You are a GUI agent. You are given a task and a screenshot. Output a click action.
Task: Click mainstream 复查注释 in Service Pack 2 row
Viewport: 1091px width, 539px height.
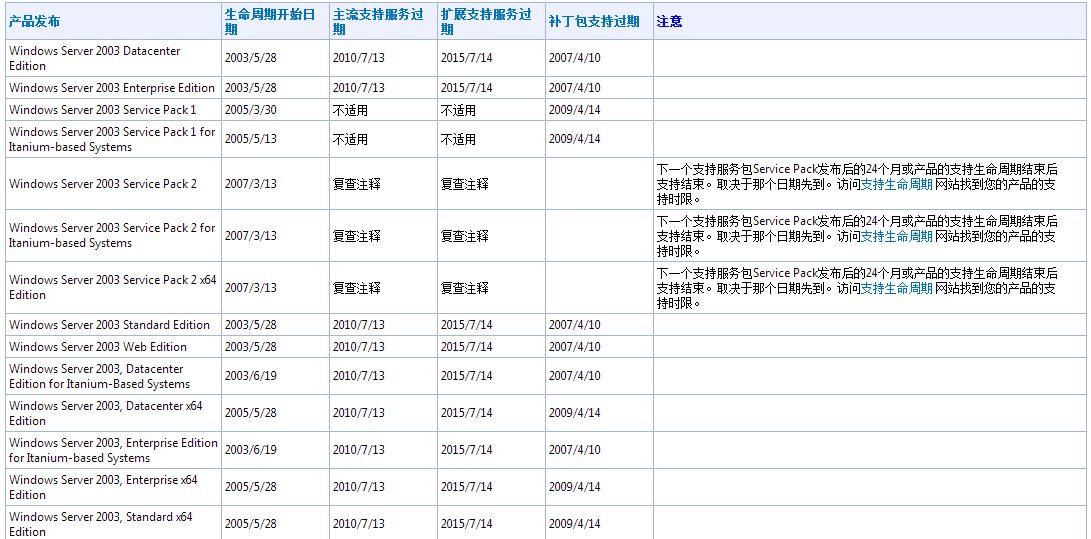(x=356, y=184)
